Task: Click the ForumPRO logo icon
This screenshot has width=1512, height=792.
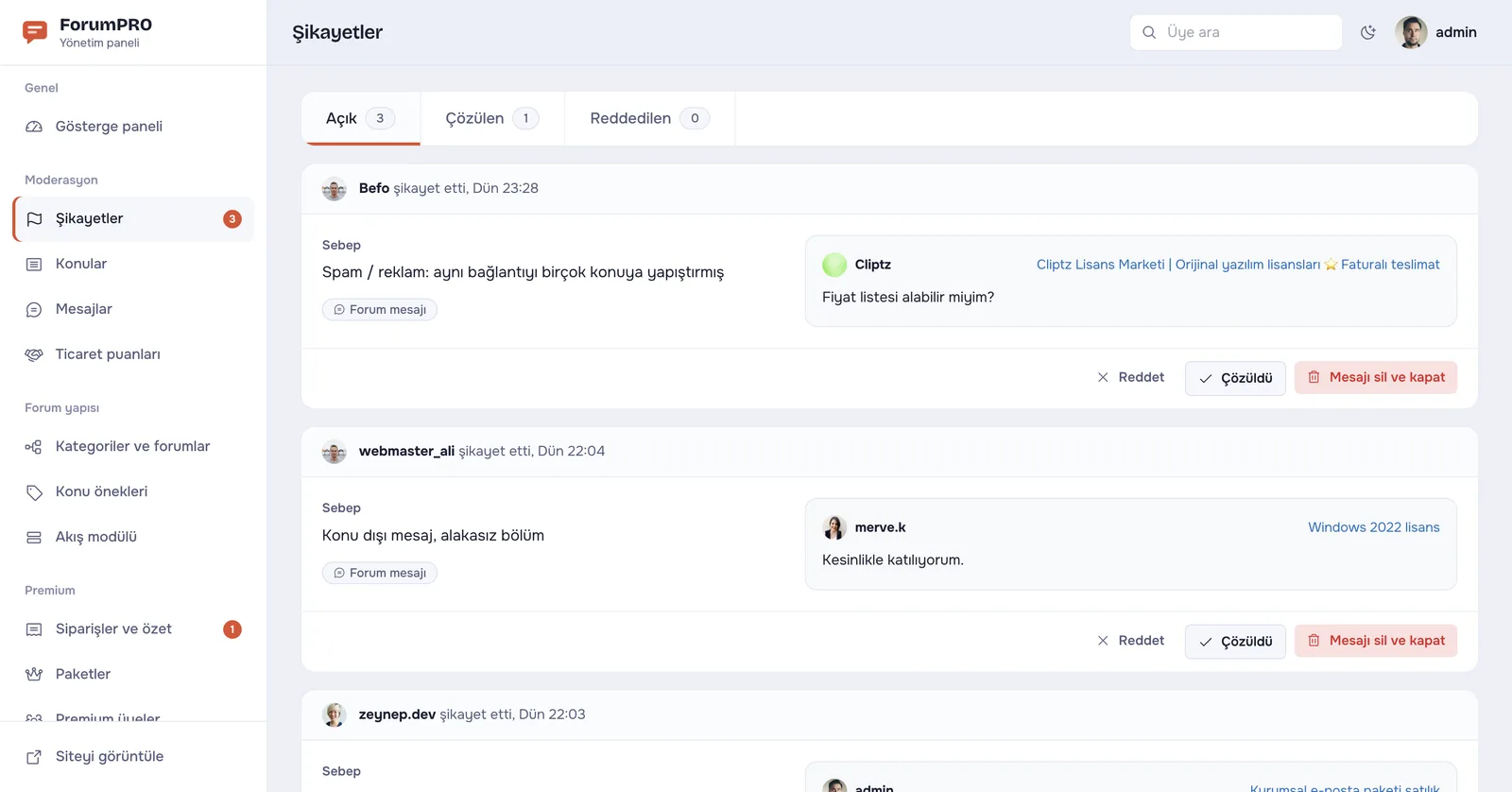Action: coord(35,32)
